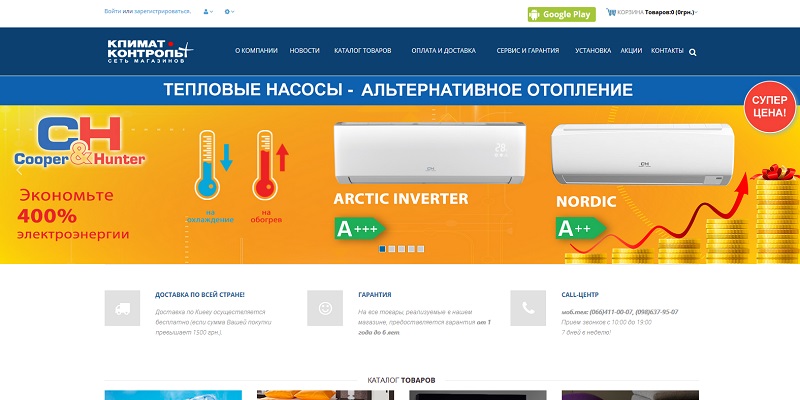Click the 'Супер цена!' red badge
The image size is (800, 400).
pos(769,107)
